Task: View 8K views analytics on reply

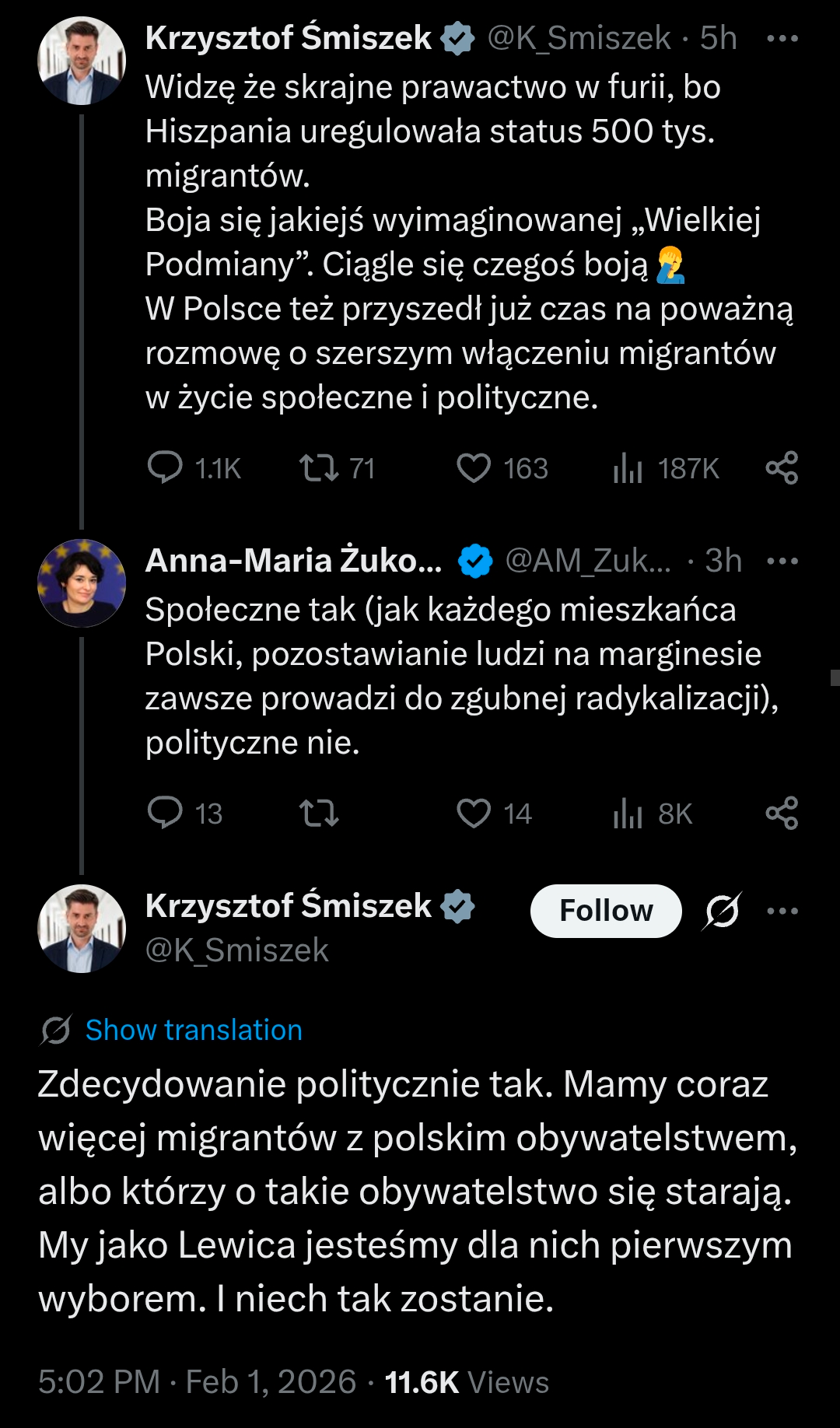Action: coord(628,814)
